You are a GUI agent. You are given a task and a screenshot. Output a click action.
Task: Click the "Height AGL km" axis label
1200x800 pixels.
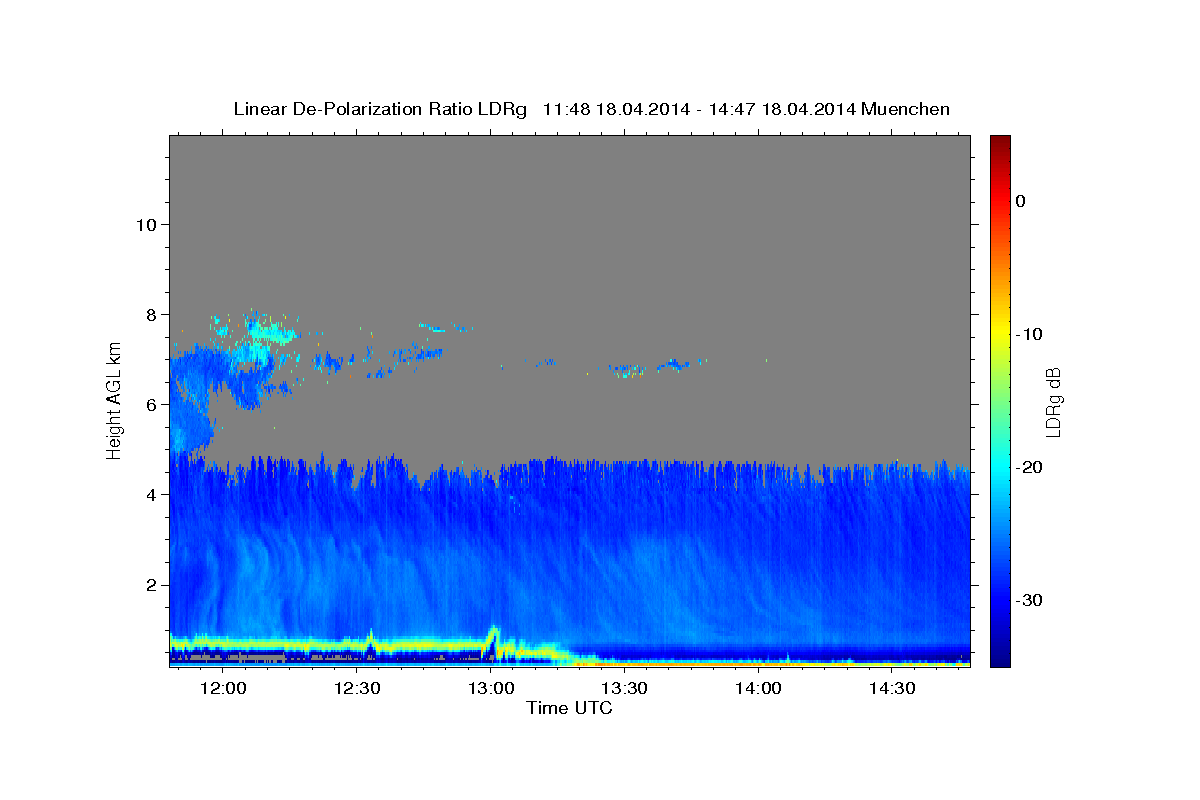(114, 400)
